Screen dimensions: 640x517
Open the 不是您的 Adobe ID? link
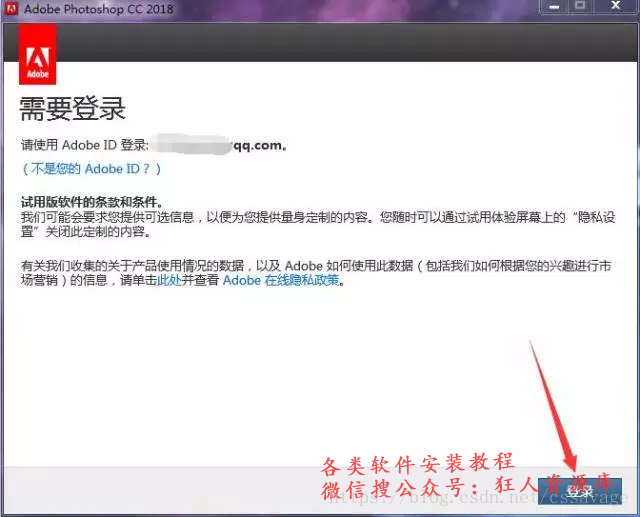coord(91,169)
